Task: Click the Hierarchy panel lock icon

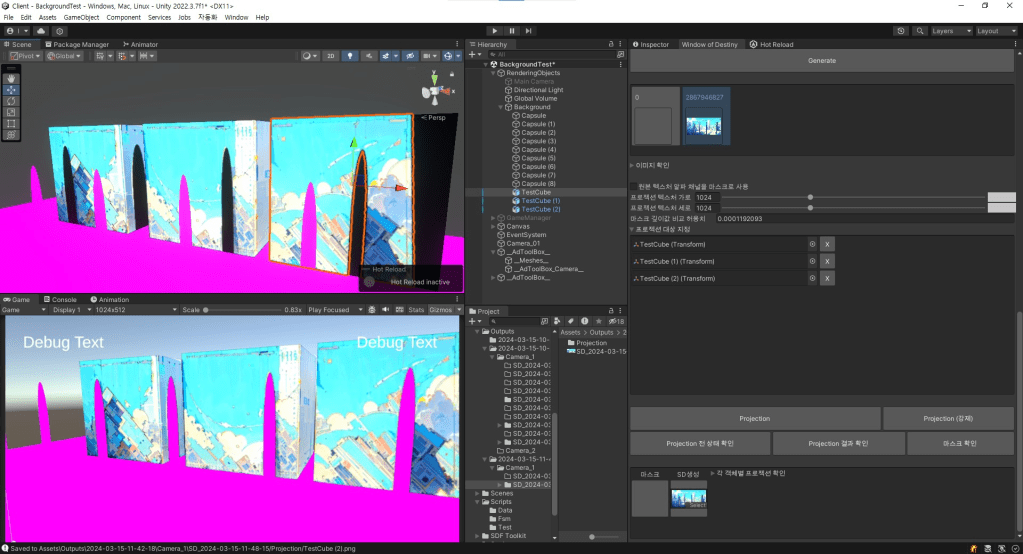Action: point(609,45)
